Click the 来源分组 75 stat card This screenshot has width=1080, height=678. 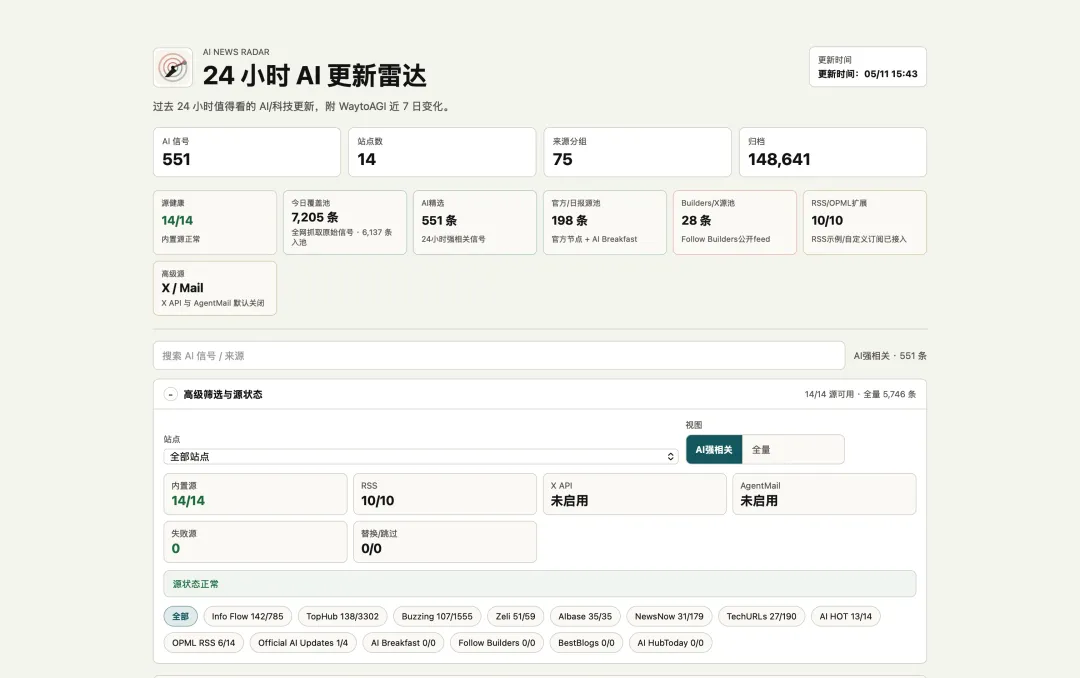(x=637, y=152)
